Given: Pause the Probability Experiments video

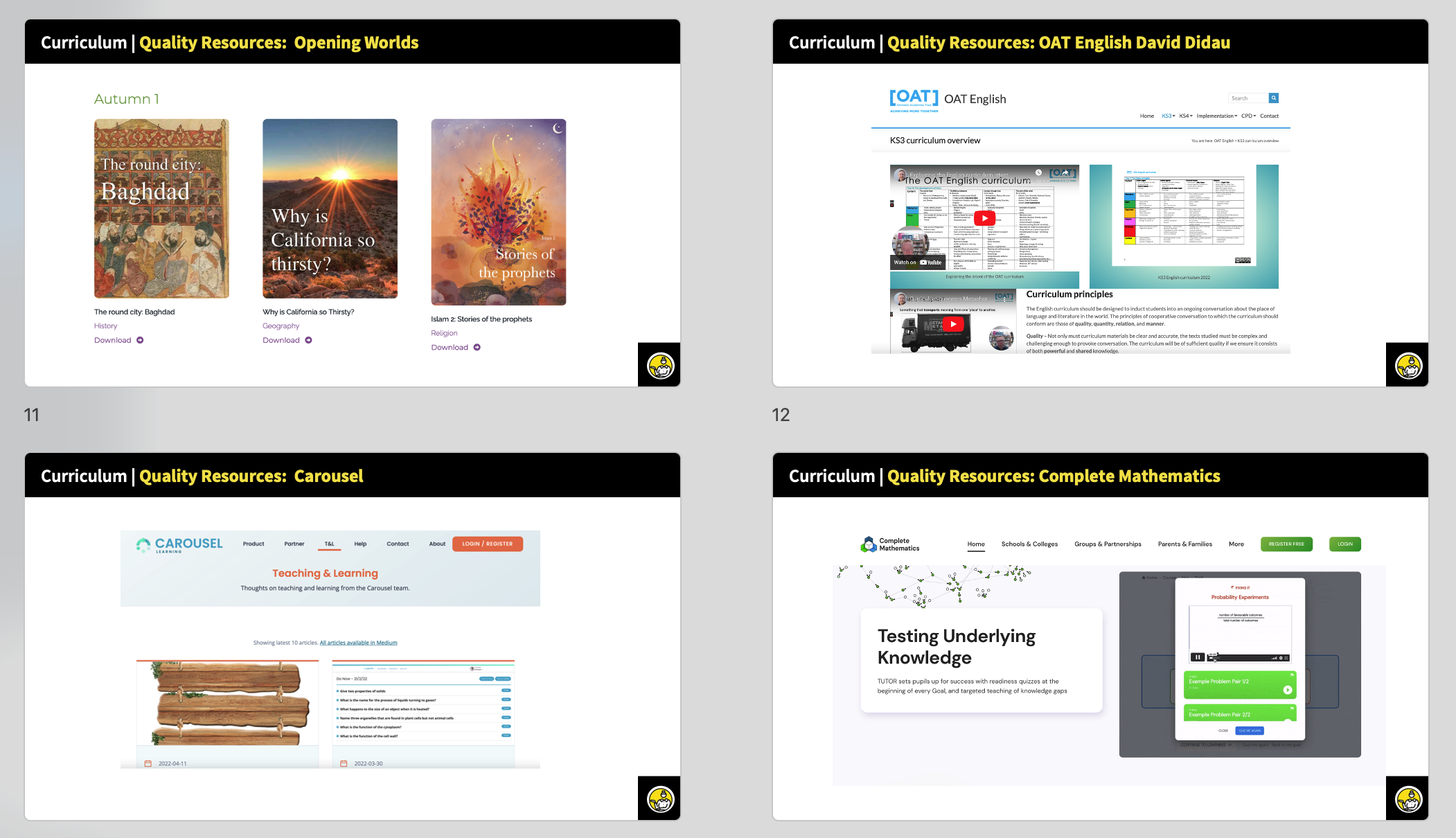Looking at the screenshot, I should click(1197, 657).
